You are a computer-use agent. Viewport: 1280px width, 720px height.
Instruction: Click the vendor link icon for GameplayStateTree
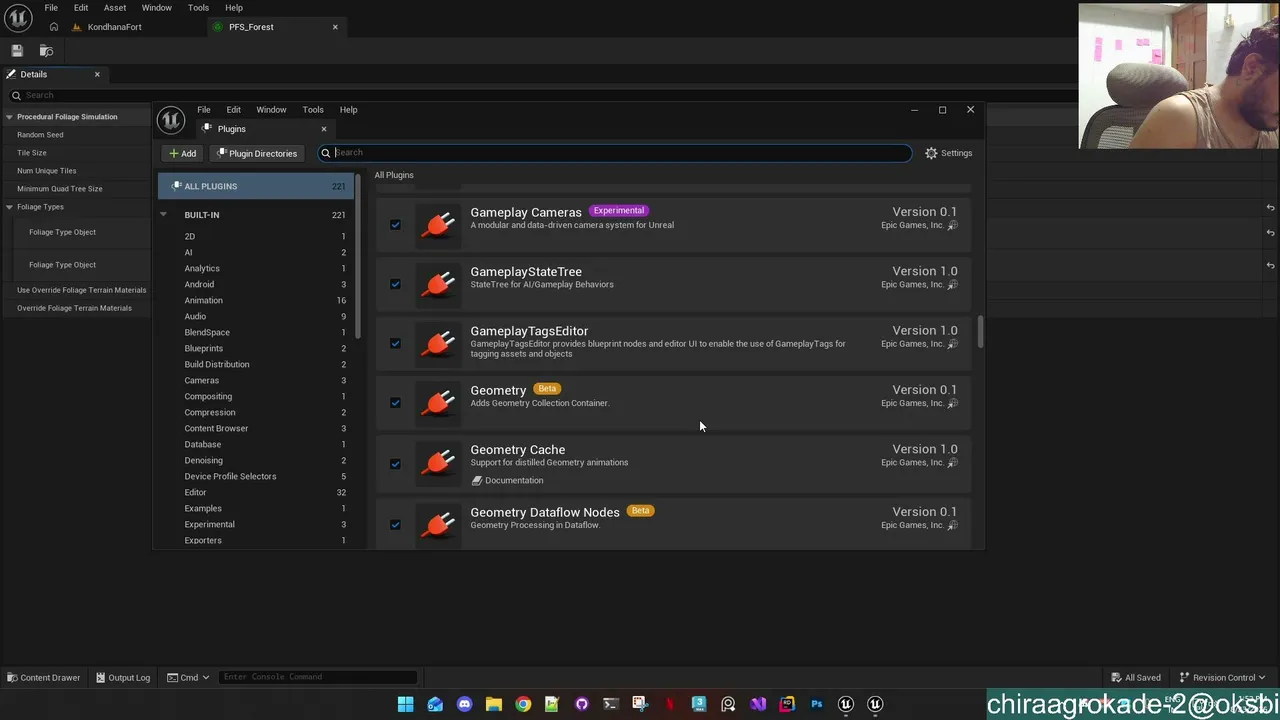[952, 284]
